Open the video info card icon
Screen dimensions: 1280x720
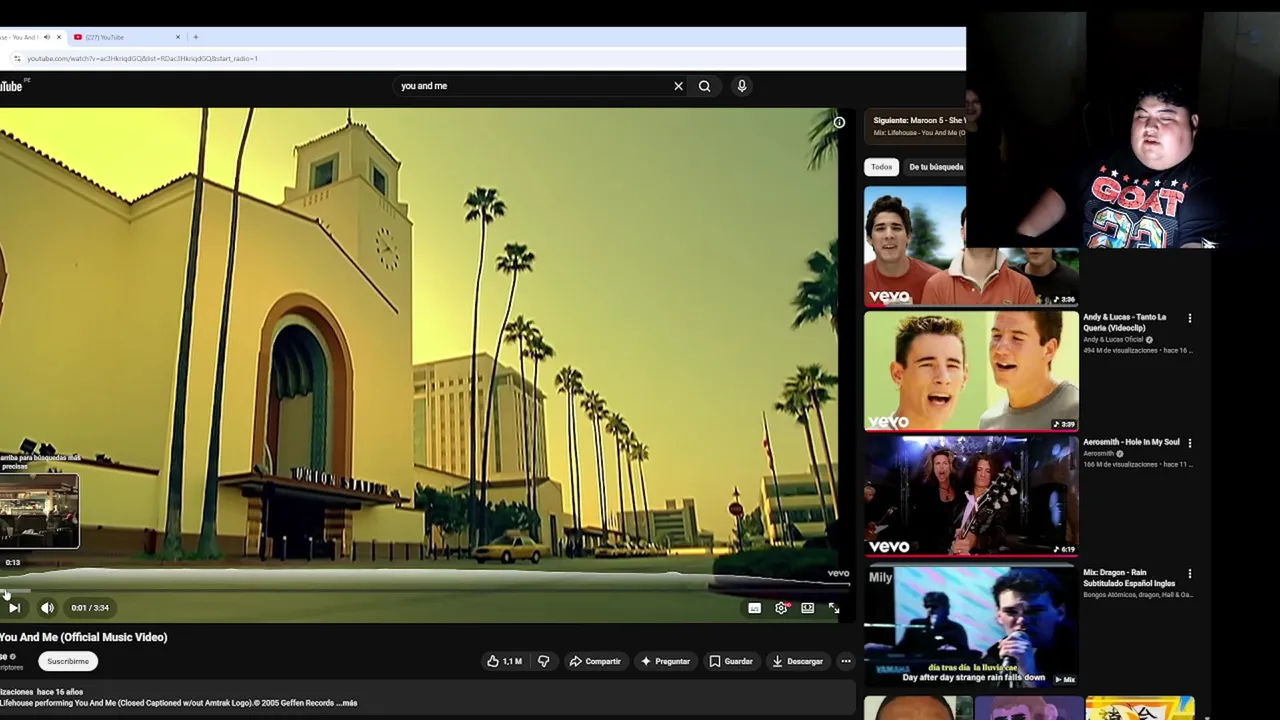click(839, 123)
